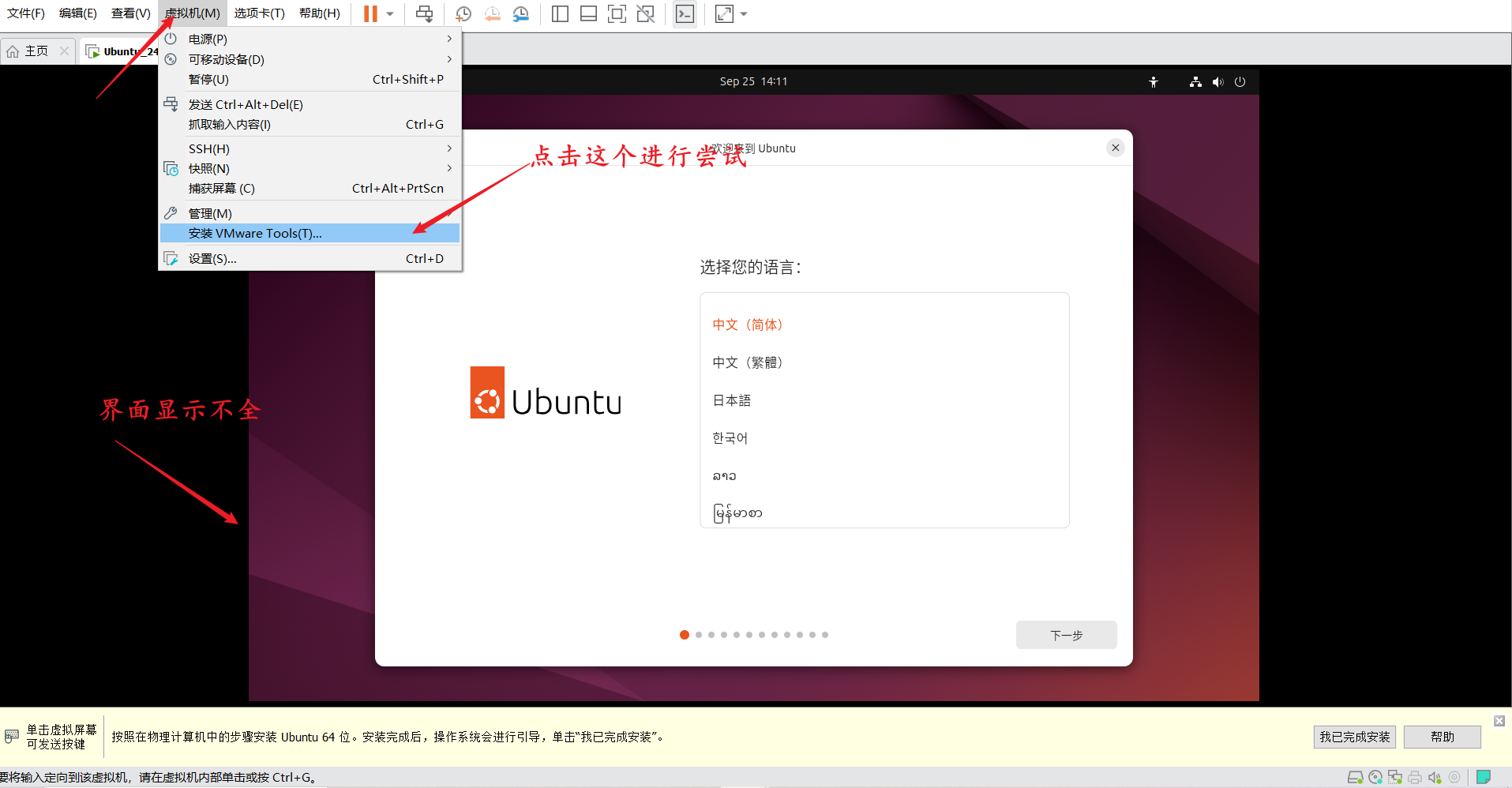Click Send Ctrl+Alt+Del toolbar icon
Viewport: 1512px width, 788px height.
pyautogui.click(x=424, y=13)
